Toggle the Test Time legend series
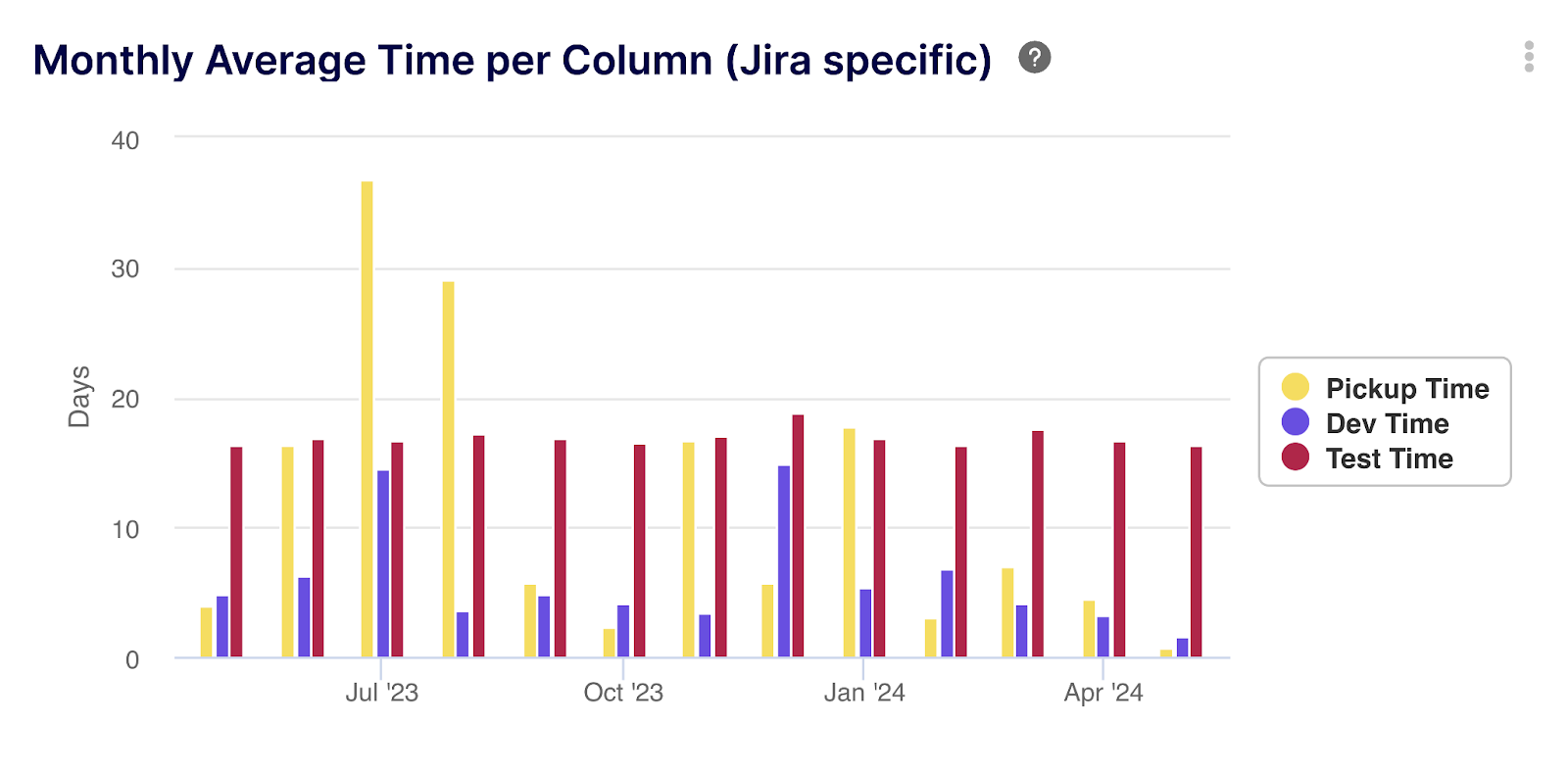 pyautogui.click(x=1389, y=459)
